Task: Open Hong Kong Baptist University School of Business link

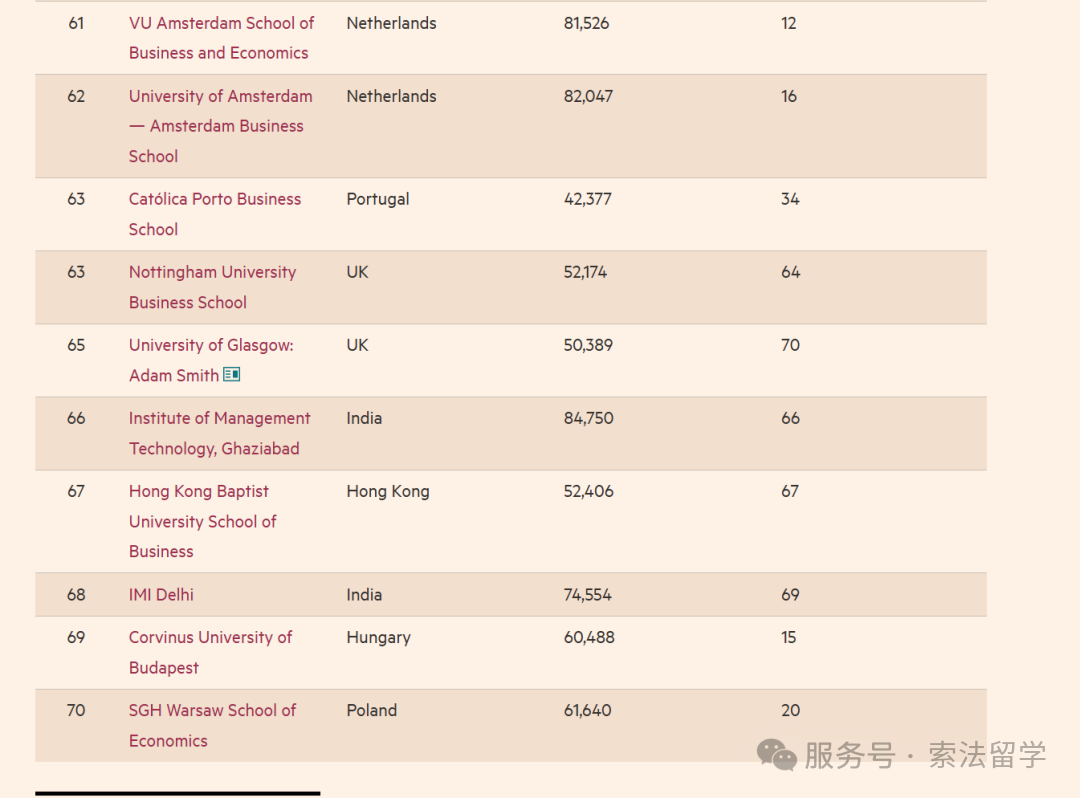Action: (x=202, y=521)
